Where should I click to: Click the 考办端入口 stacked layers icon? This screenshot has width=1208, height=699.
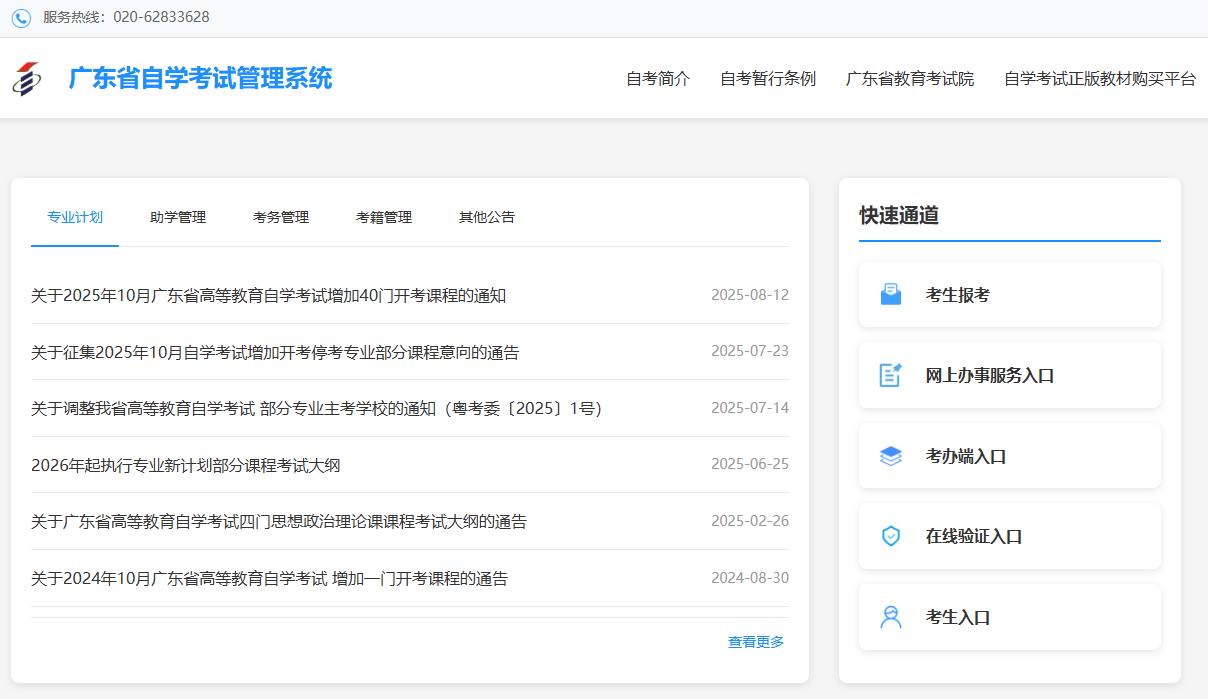tap(890, 456)
